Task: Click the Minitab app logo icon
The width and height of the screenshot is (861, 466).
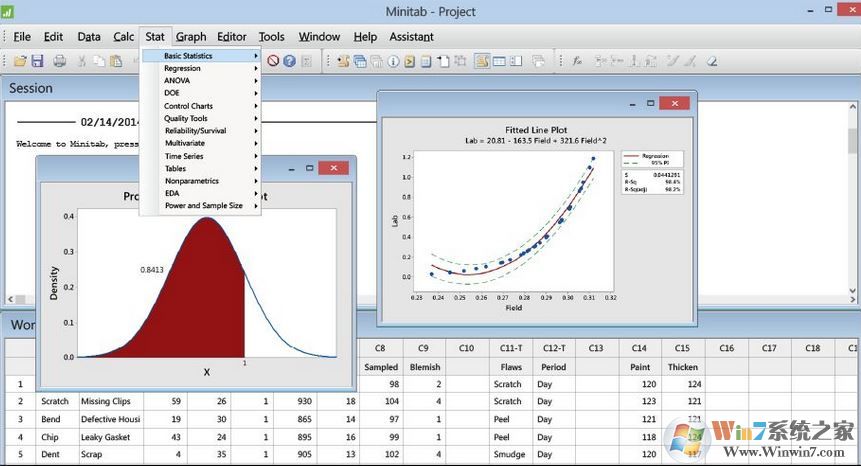Action: point(7,11)
